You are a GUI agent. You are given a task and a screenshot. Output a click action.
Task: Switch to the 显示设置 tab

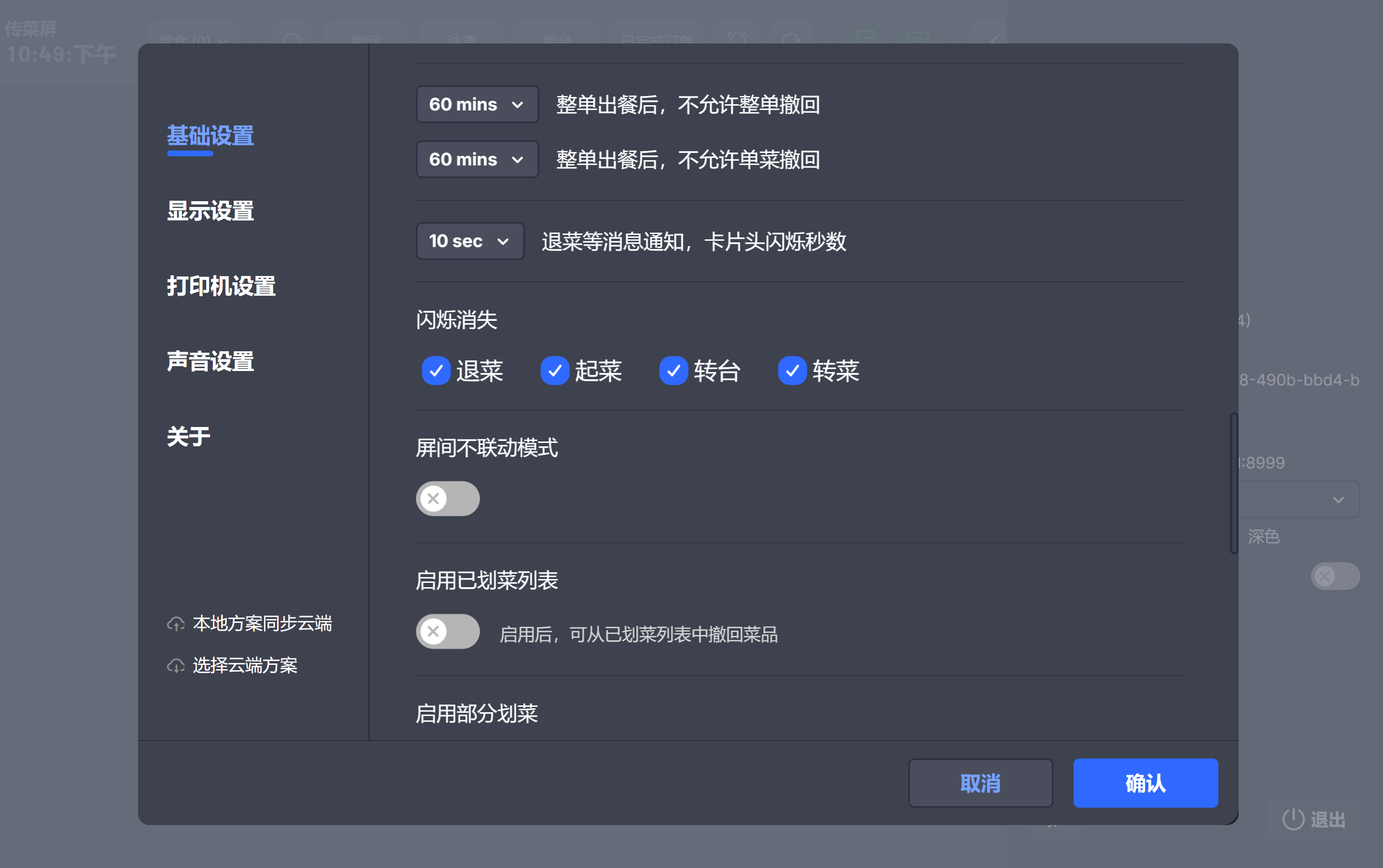[x=210, y=211]
